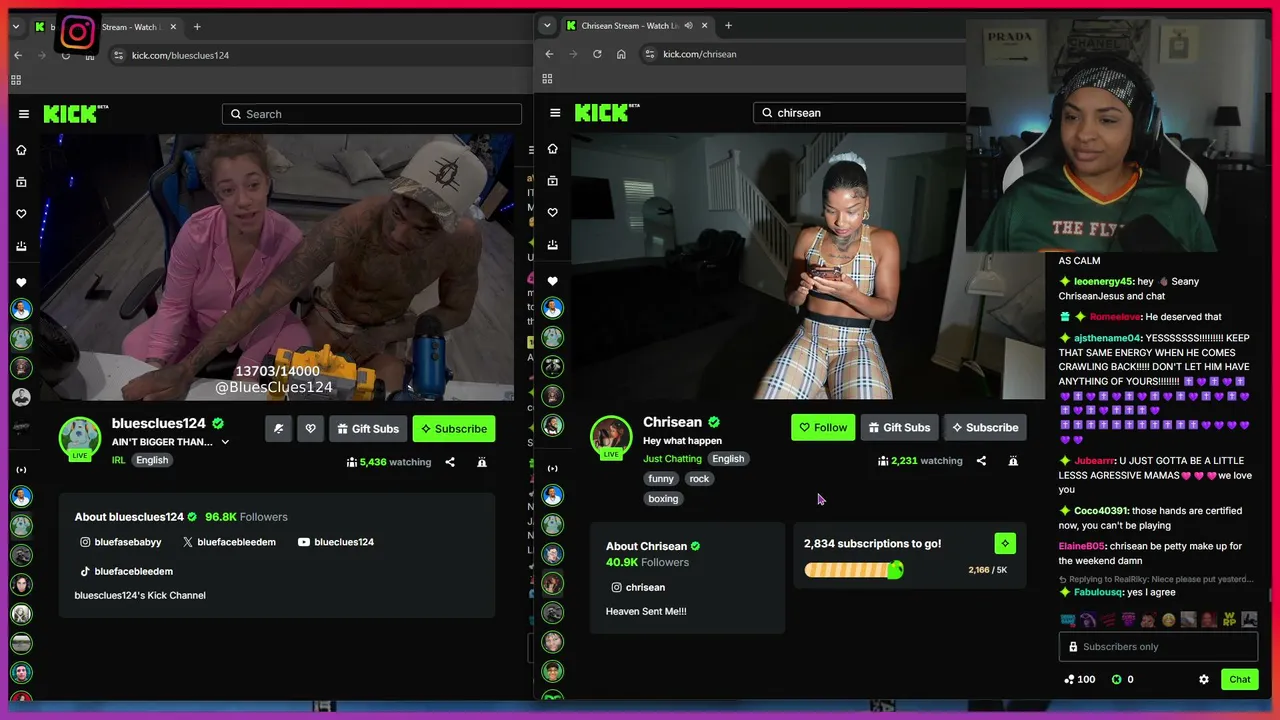
Task: Open new tab in left browser window
Action: pyautogui.click(x=197, y=27)
